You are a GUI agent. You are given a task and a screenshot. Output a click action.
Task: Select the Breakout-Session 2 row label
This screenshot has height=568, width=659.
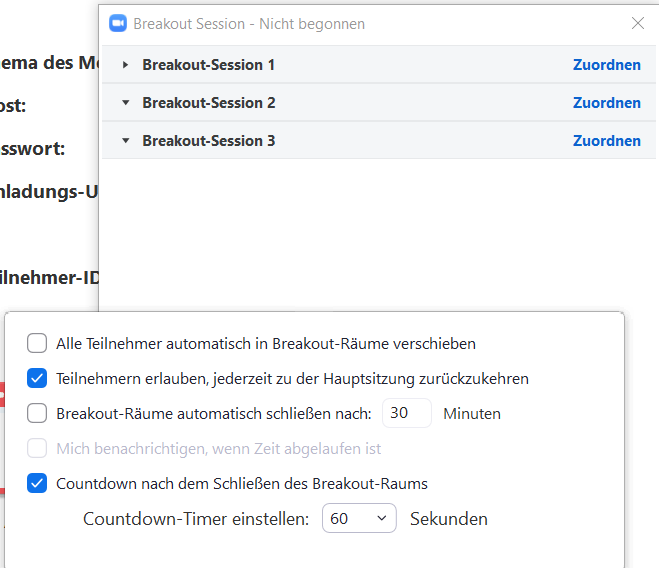pos(208,103)
